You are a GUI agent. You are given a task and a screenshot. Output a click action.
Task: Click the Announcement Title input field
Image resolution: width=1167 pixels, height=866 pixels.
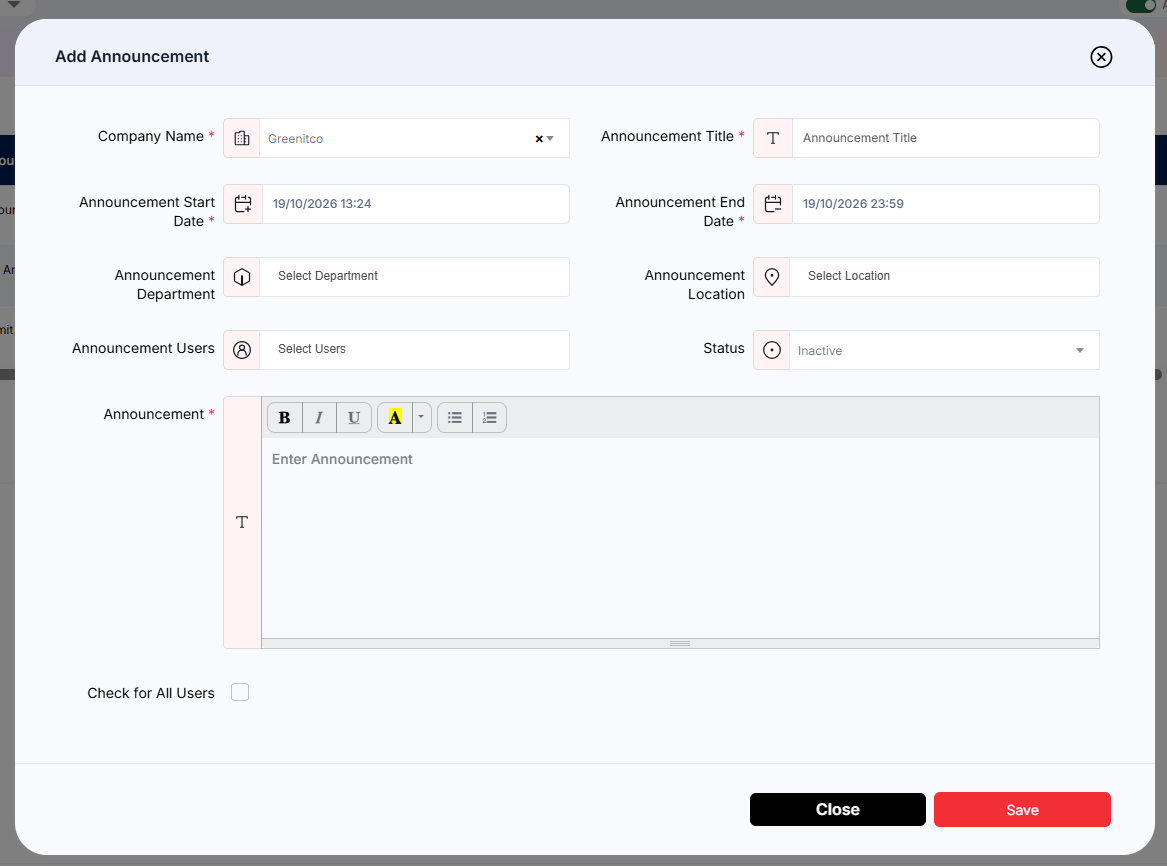[x=945, y=138]
